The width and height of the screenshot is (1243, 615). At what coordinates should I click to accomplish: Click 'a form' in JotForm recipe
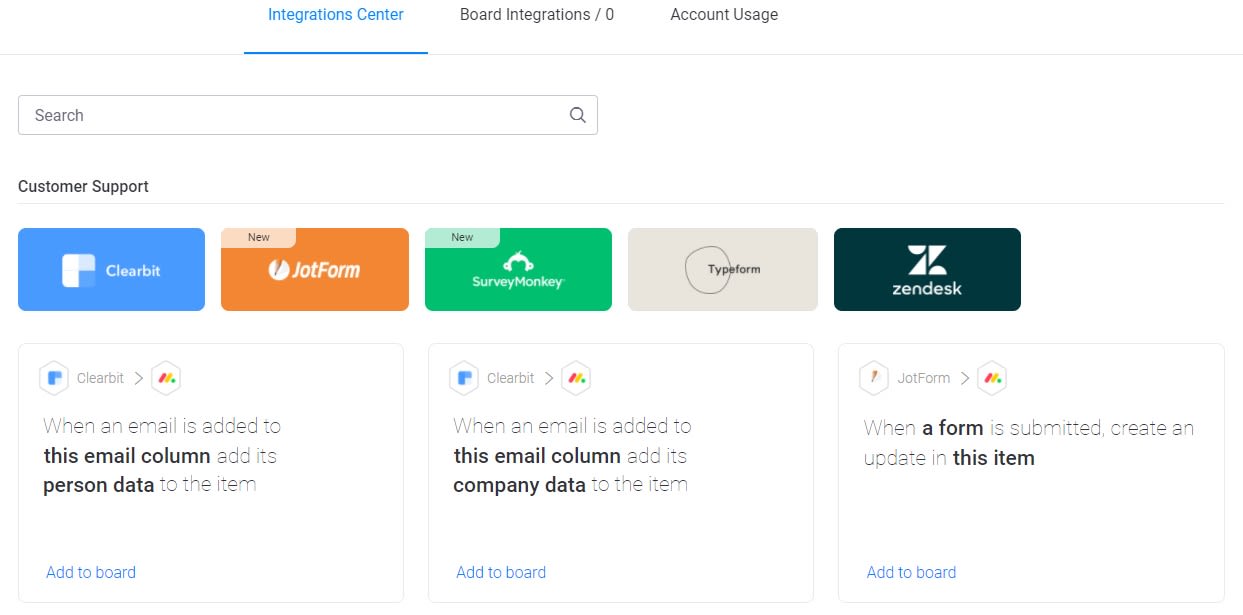click(953, 428)
